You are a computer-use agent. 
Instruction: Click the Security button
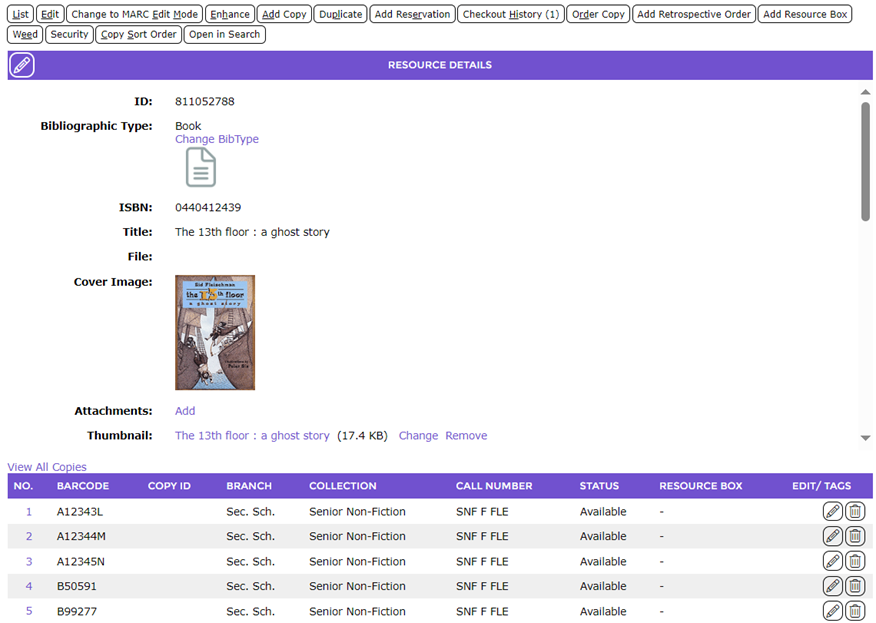(x=69, y=34)
